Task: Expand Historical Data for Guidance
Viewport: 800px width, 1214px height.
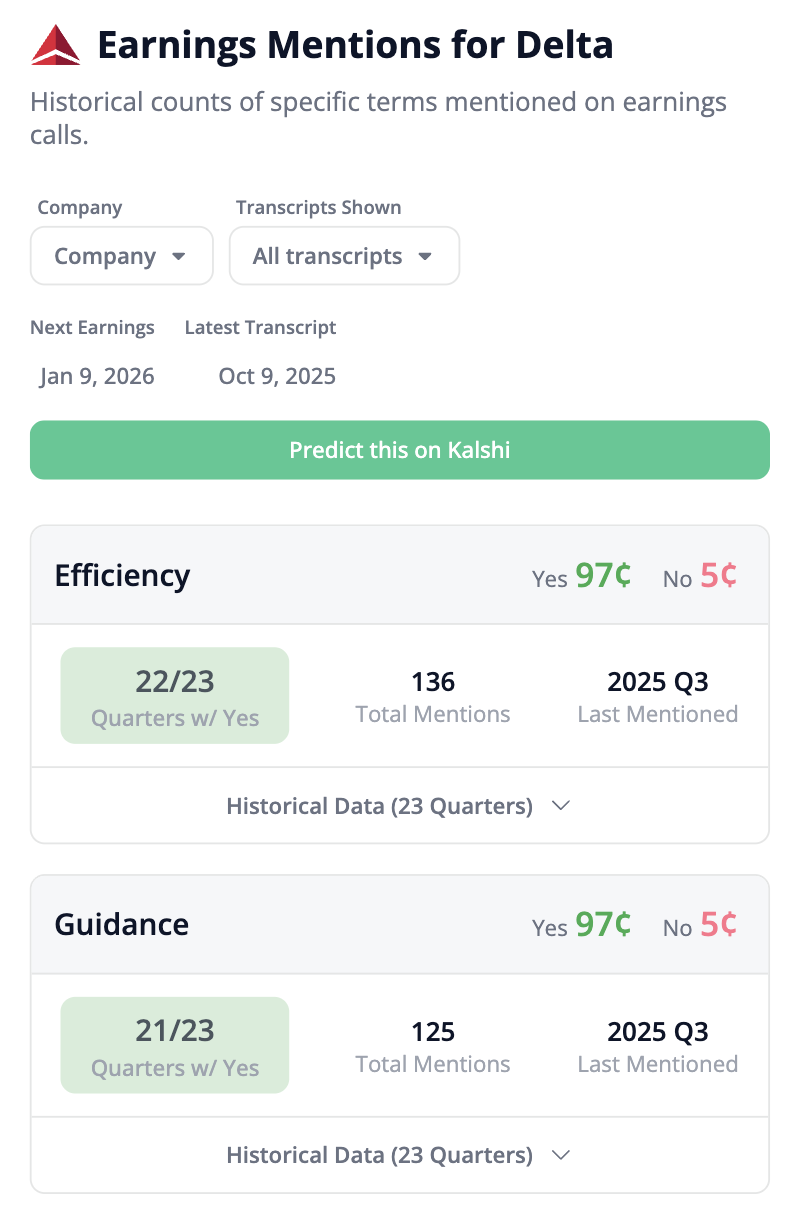Action: coord(399,1155)
